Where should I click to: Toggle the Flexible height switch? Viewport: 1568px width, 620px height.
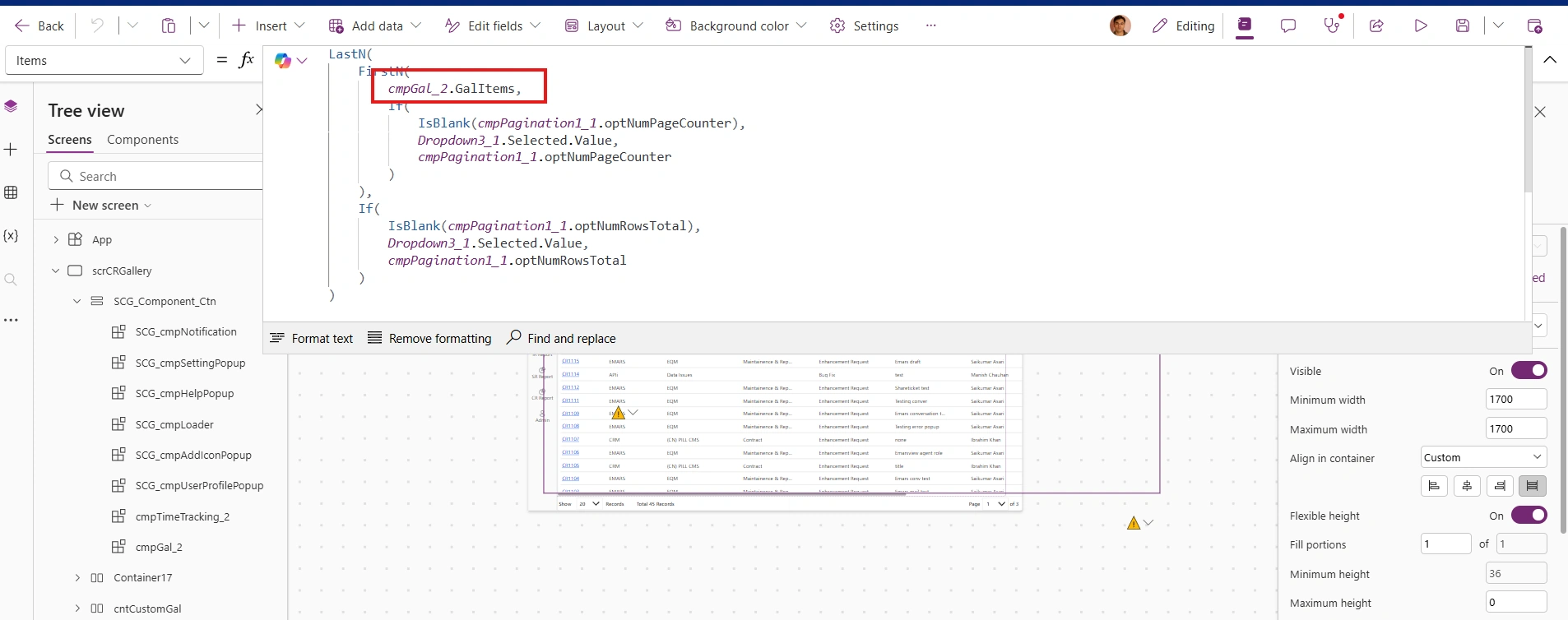pos(1529,516)
